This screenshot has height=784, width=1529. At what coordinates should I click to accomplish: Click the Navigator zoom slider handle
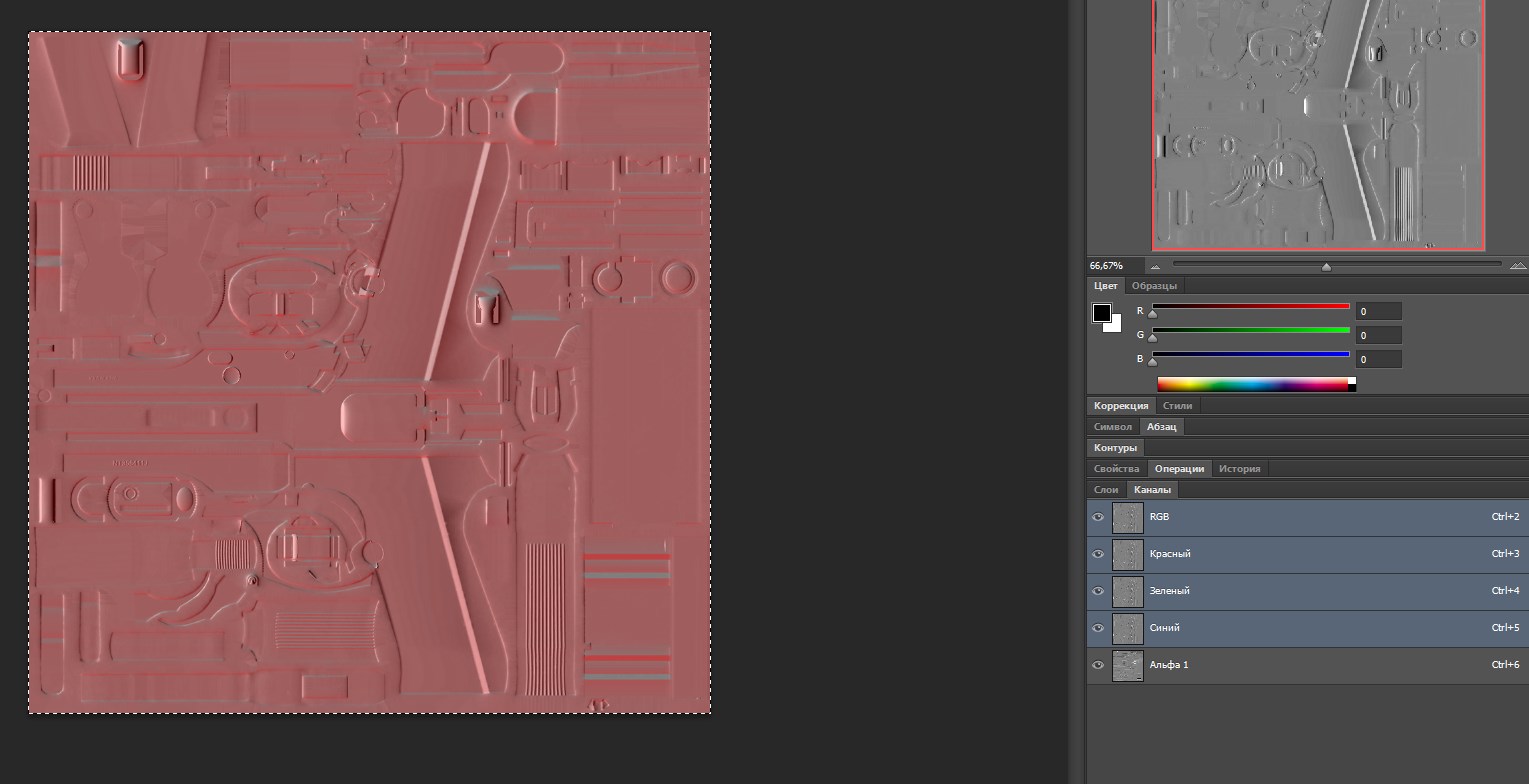click(1326, 267)
